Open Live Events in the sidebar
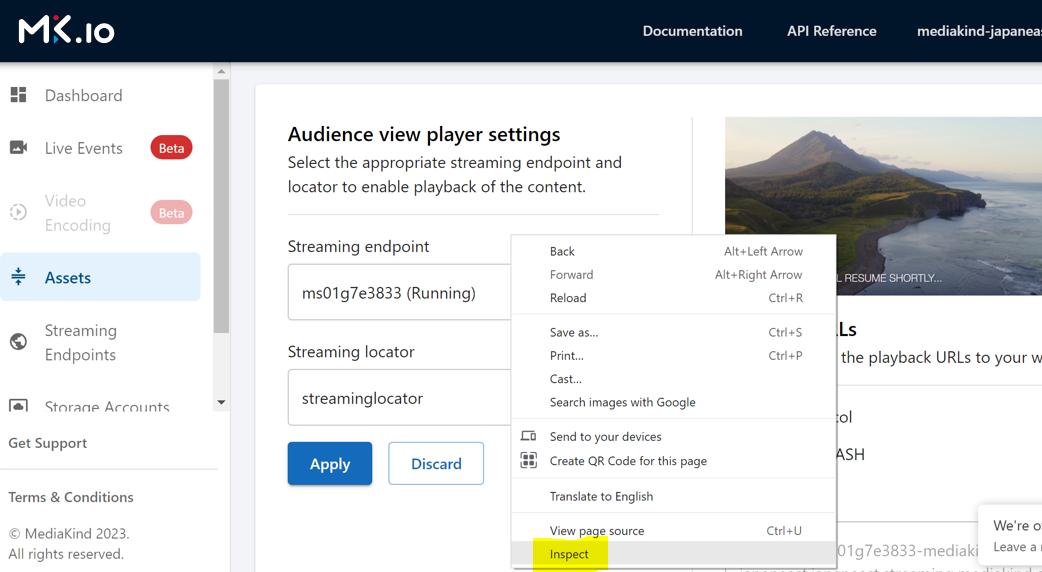1042x572 pixels. (x=84, y=148)
